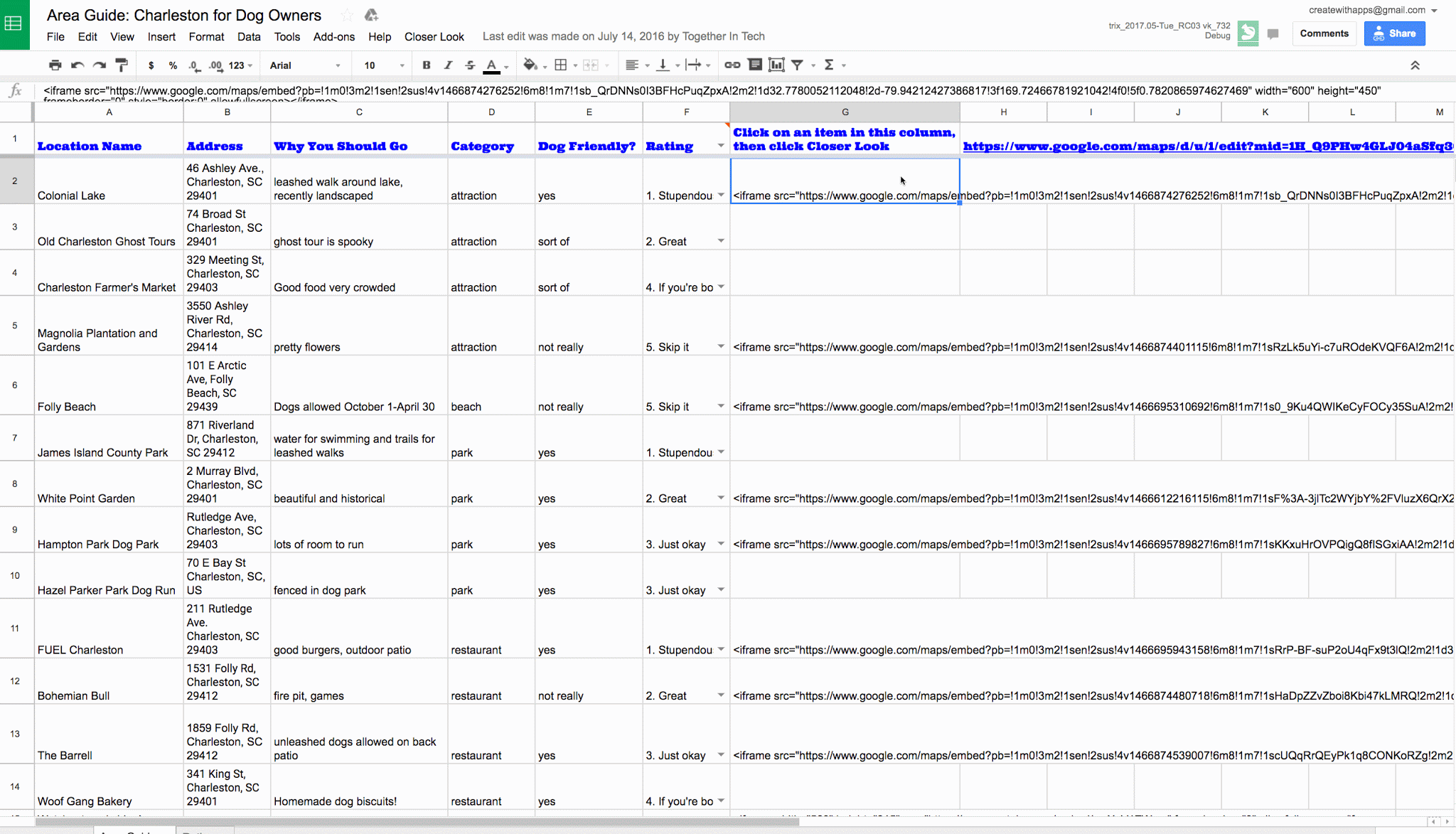Select cell "Magnolia Plantation and Gardens"
The height and width of the screenshot is (834, 1456).
pos(107,326)
